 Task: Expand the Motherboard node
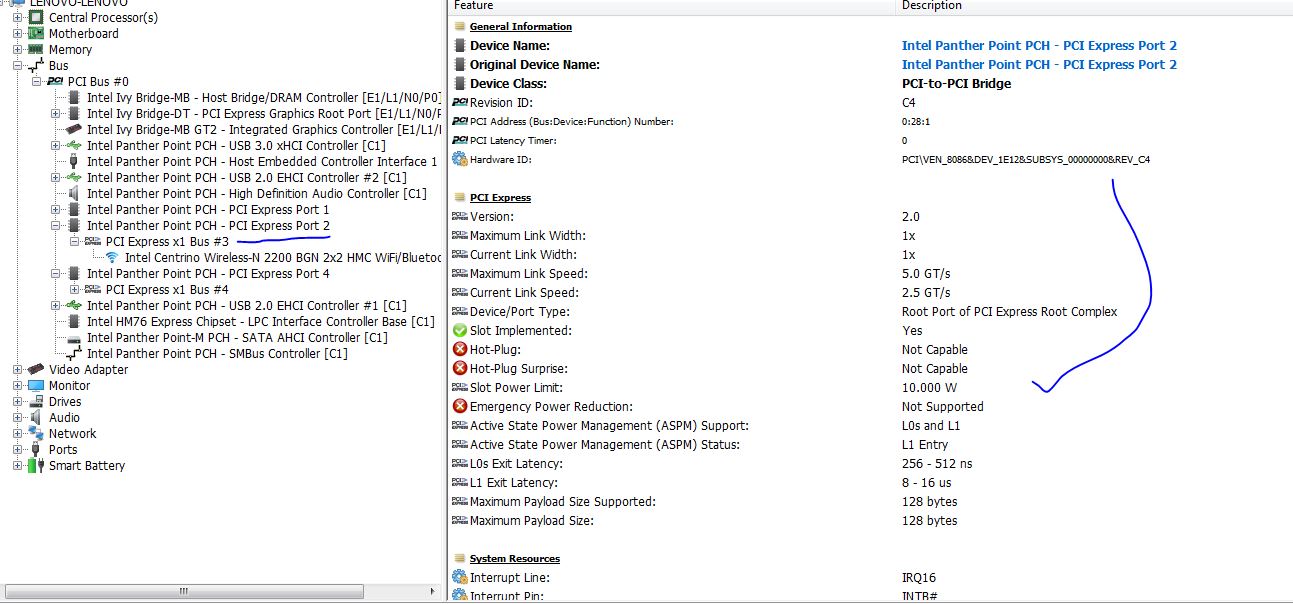pos(17,33)
